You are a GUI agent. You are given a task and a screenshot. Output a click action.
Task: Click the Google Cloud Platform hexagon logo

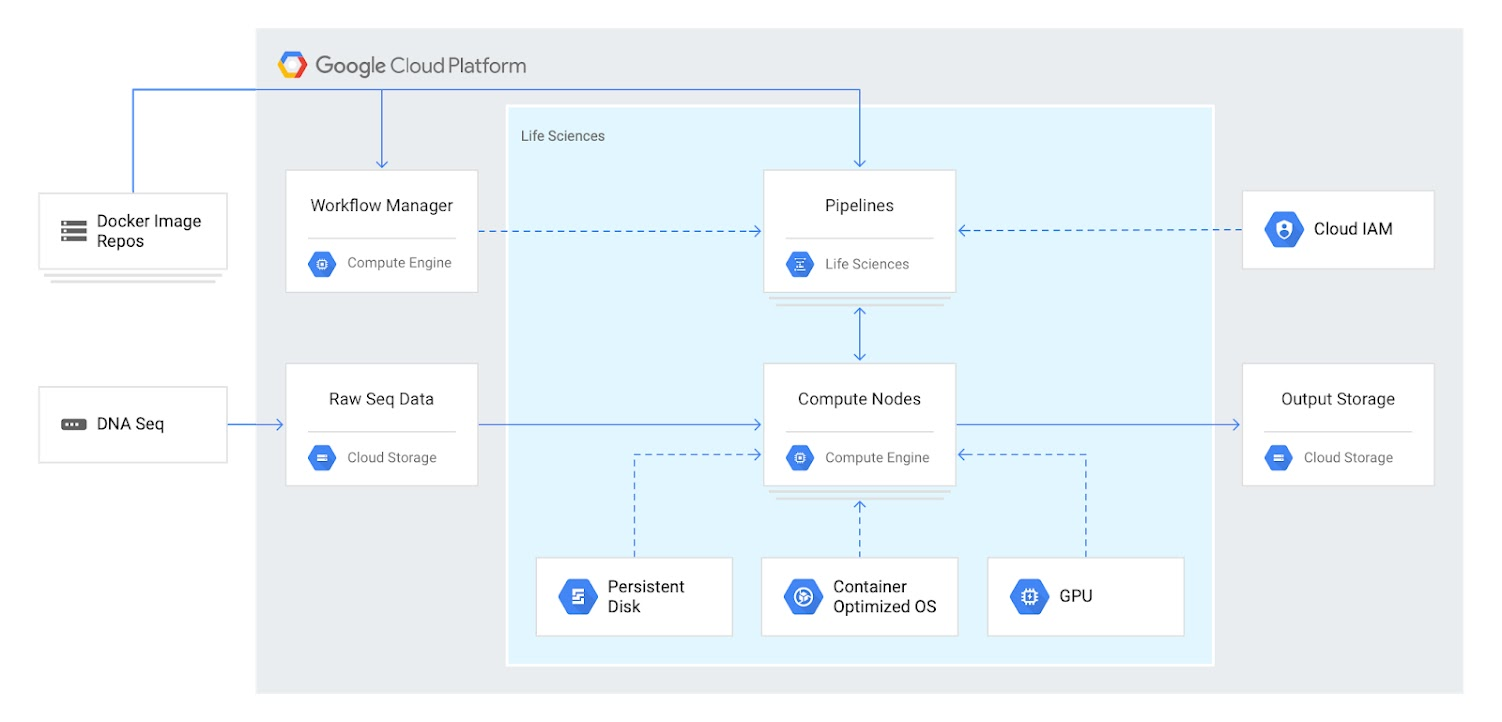292,66
